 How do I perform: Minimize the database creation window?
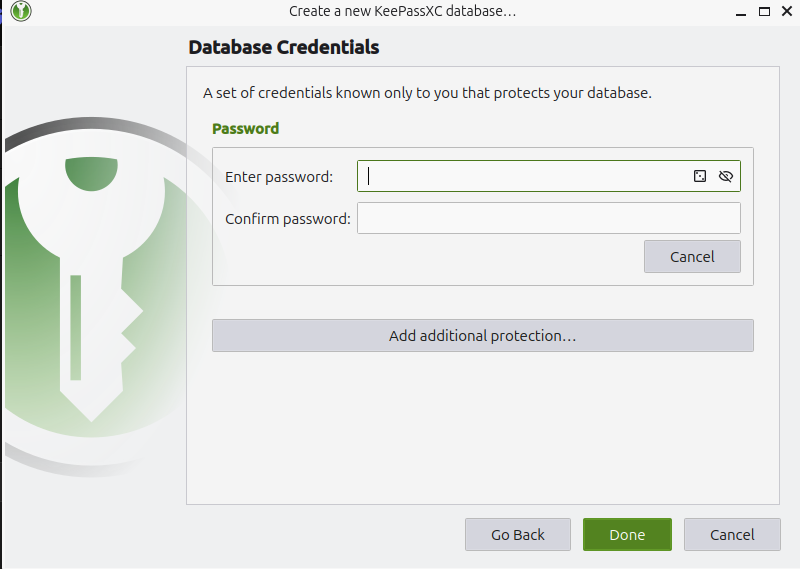[x=740, y=11]
